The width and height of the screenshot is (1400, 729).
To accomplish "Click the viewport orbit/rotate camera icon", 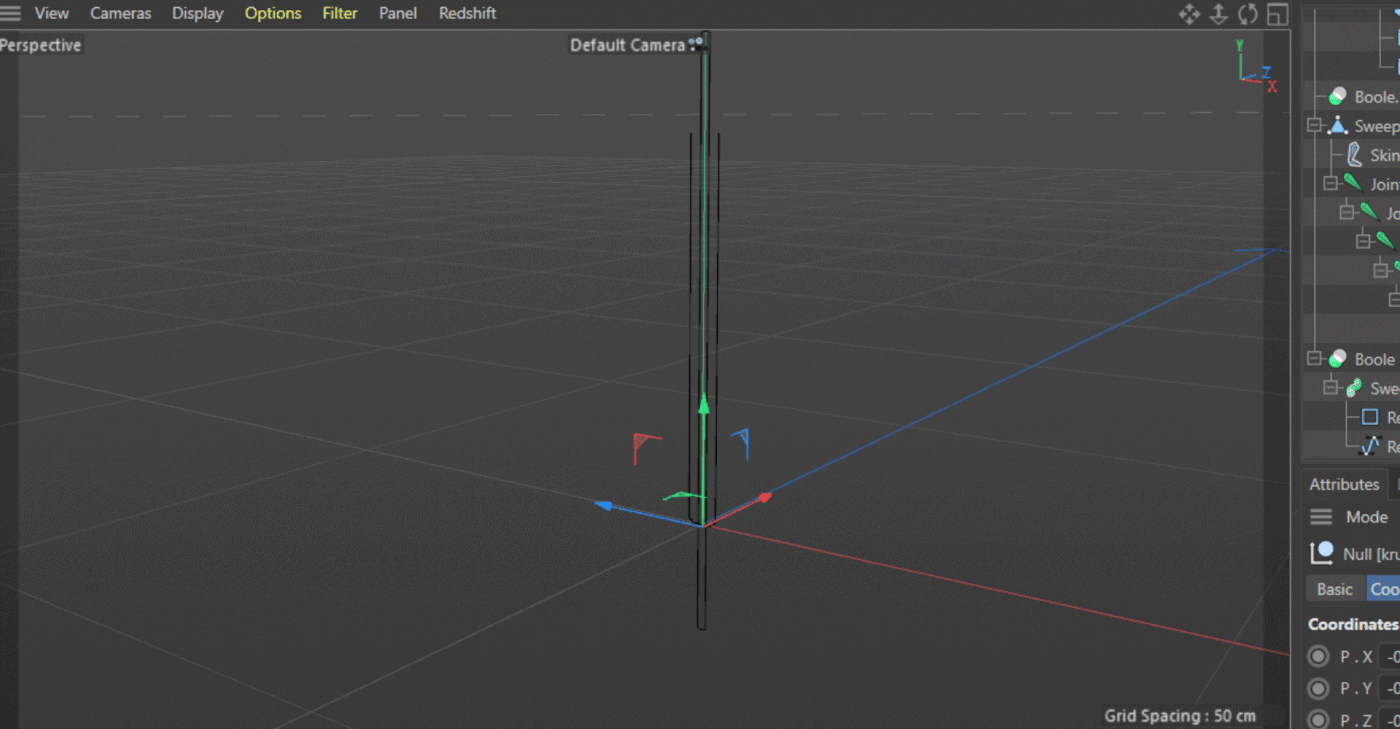I will tap(1248, 14).
